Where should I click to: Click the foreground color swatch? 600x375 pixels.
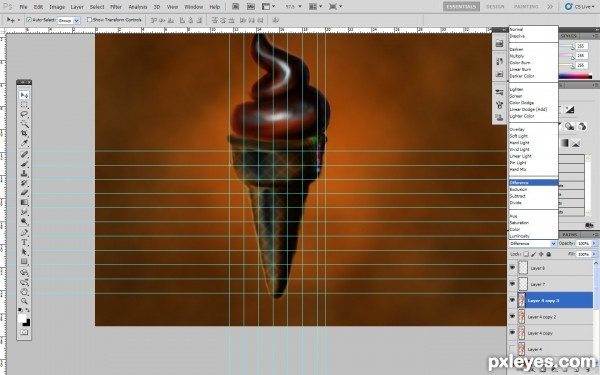point(22,318)
